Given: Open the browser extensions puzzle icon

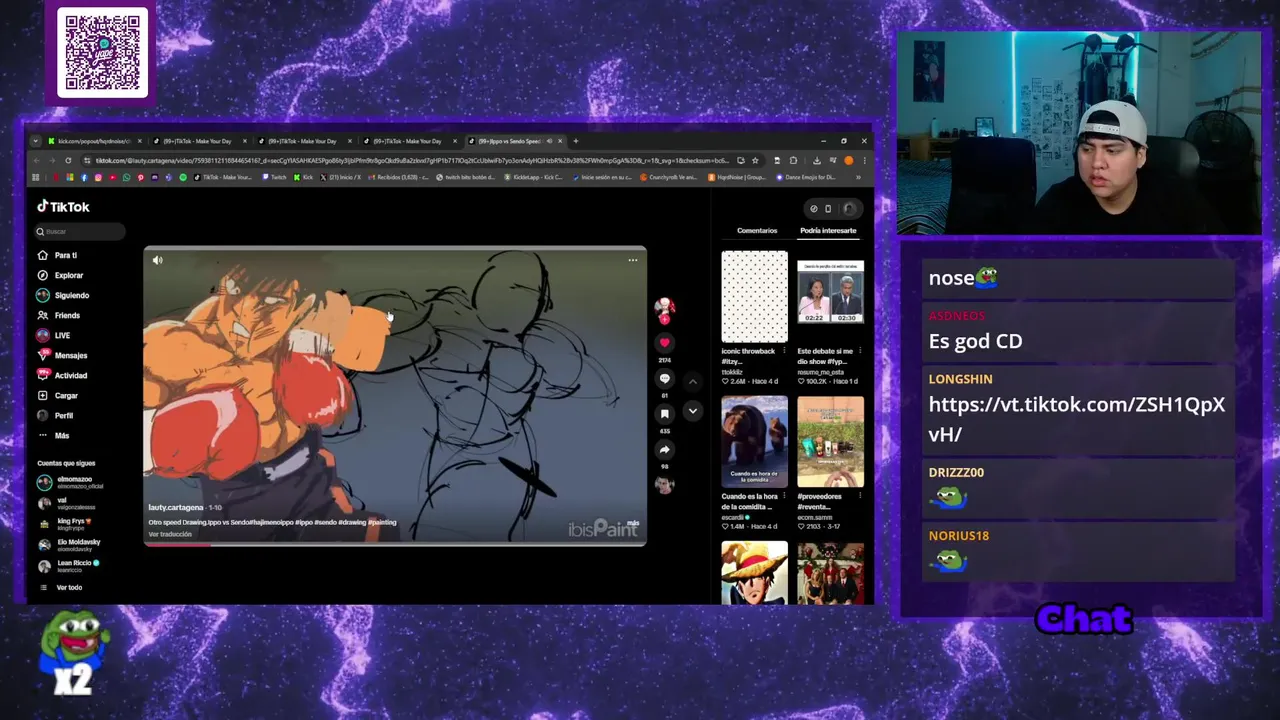Looking at the screenshot, I should [x=793, y=161].
